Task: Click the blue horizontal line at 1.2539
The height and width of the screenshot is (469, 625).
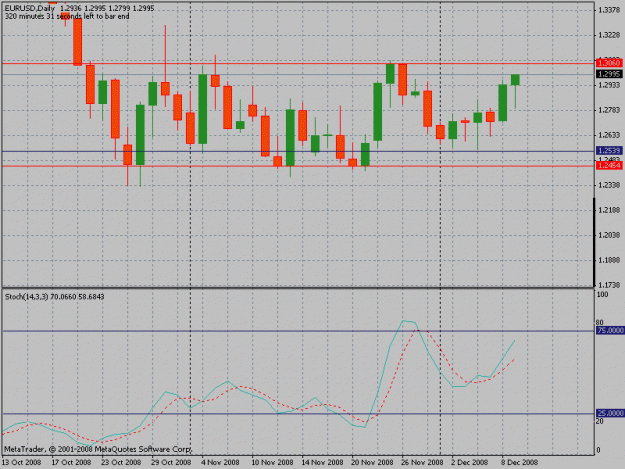Action: (x=298, y=151)
